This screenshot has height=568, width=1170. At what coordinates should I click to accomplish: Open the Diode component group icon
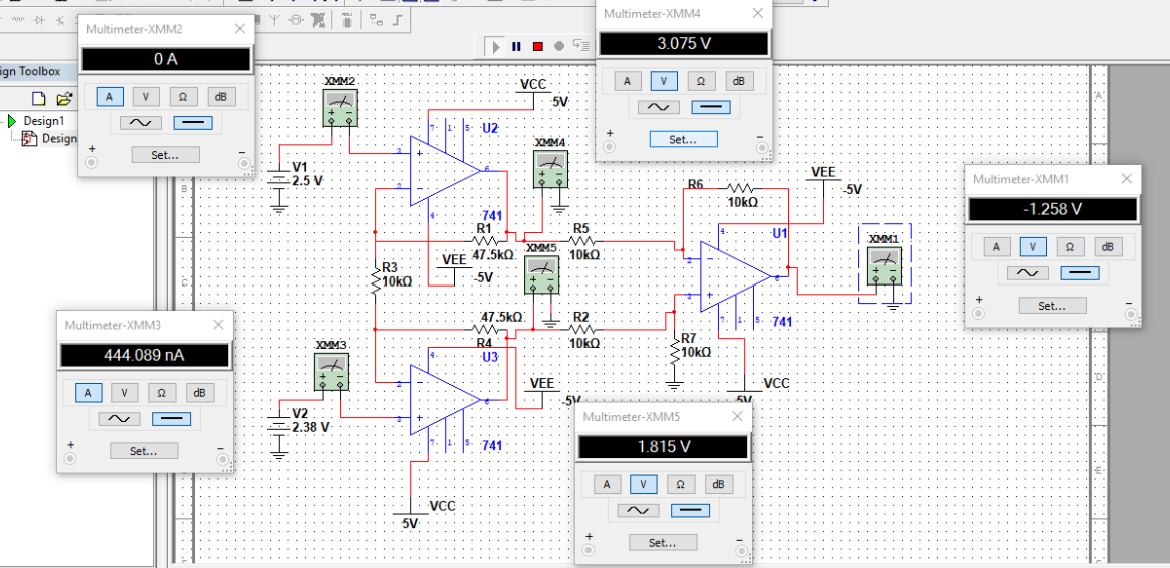point(40,19)
